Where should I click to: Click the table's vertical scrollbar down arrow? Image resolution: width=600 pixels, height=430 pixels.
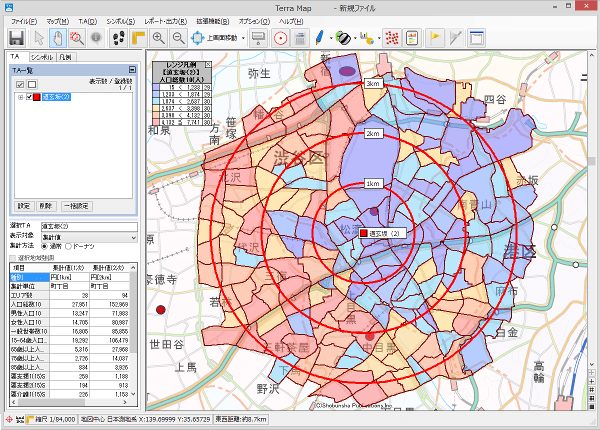133,394
